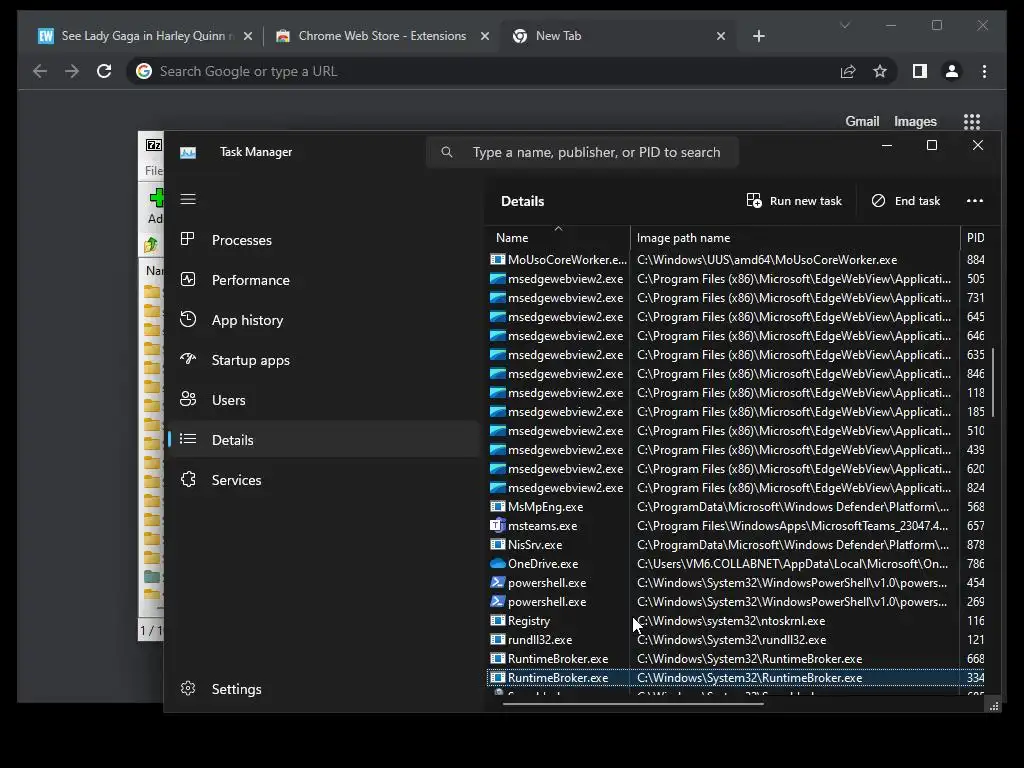Screen dimensions: 1024x768
Task: Click Chrome's back arrow
Action: coord(40,71)
